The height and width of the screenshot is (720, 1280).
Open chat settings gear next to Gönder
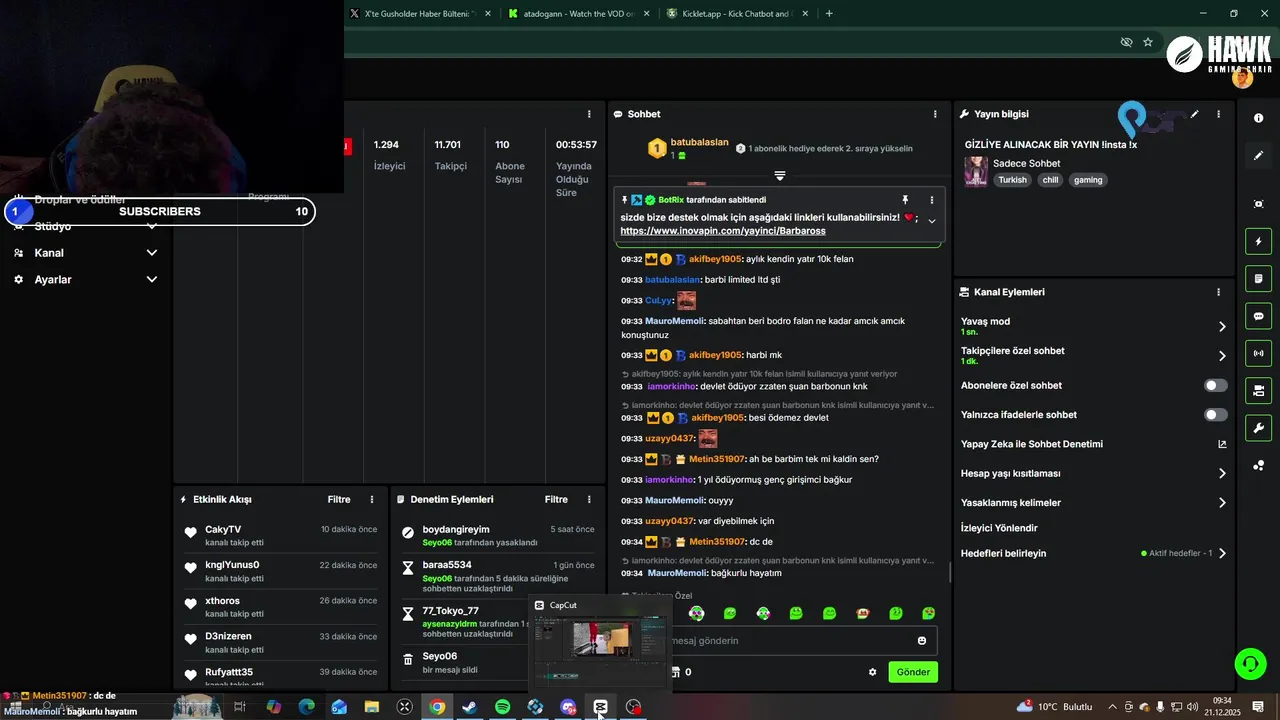(872, 672)
